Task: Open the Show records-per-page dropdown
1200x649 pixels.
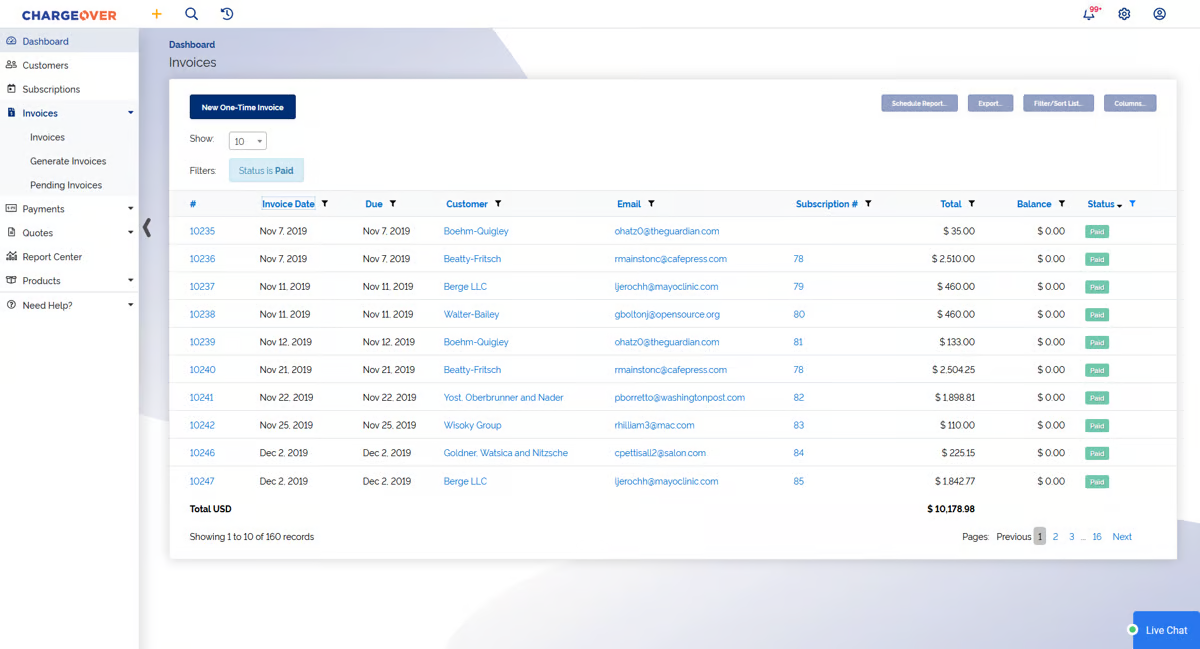Action: tap(247, 142)
